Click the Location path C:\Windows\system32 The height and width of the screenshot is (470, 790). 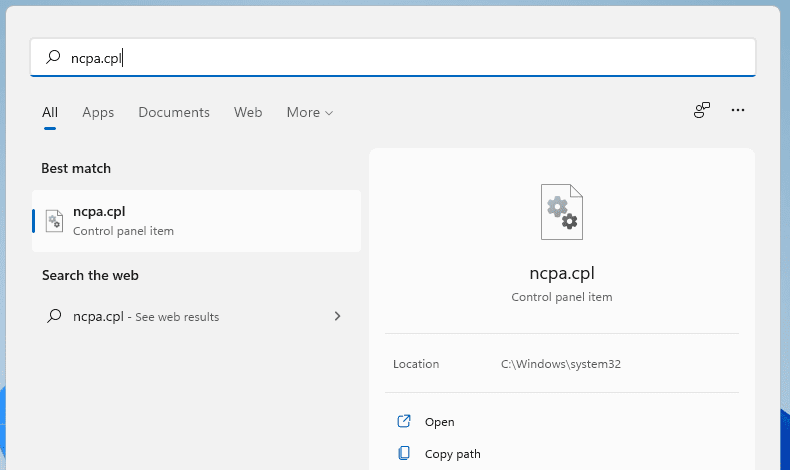pos(561,364)
